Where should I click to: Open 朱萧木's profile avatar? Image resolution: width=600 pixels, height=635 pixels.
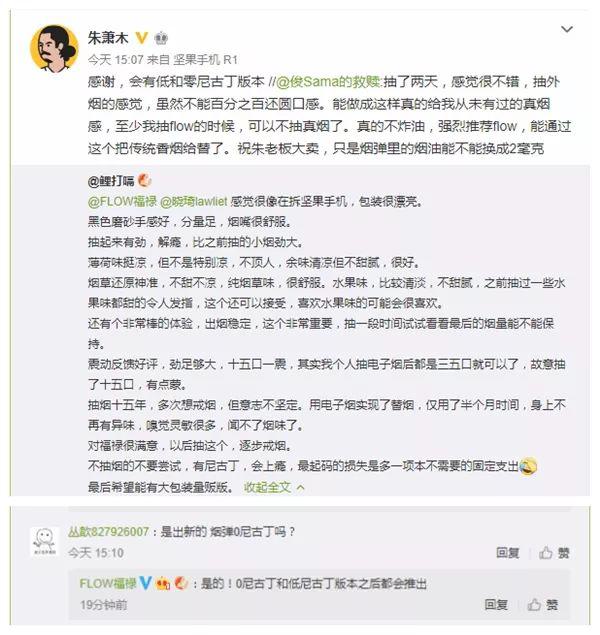pyautogui.click(x=54, y=49)
